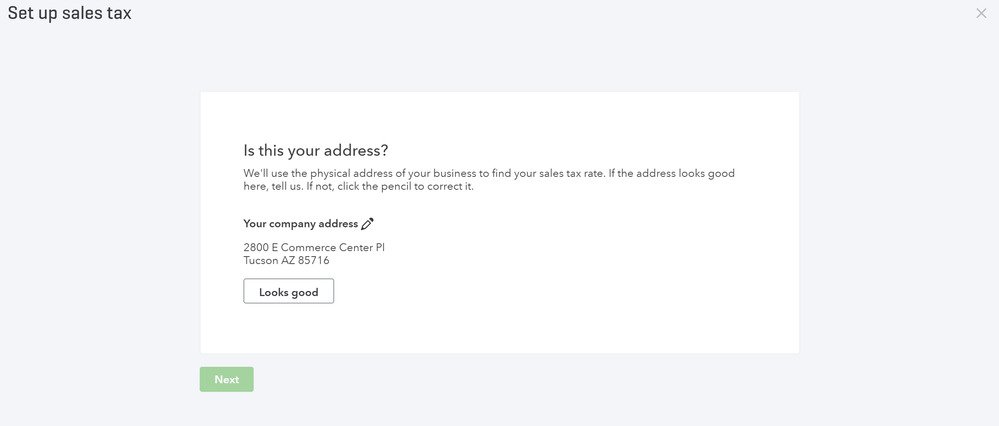Click the street line '2800 E Commerce Center Pl'
The width and height of the screenshot is (999, 426).
pyautogui.click(x=314, y=247)
